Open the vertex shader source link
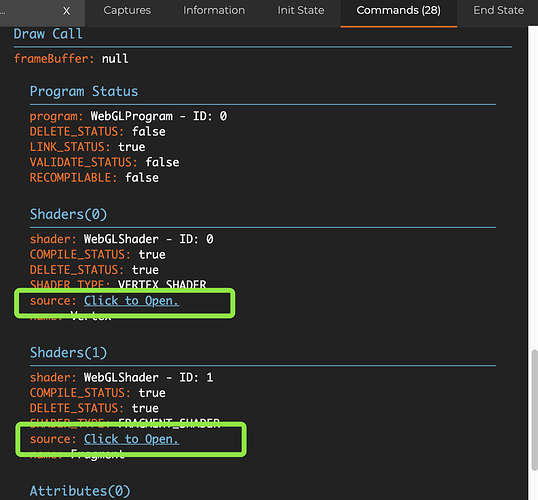 pos(131,301)
